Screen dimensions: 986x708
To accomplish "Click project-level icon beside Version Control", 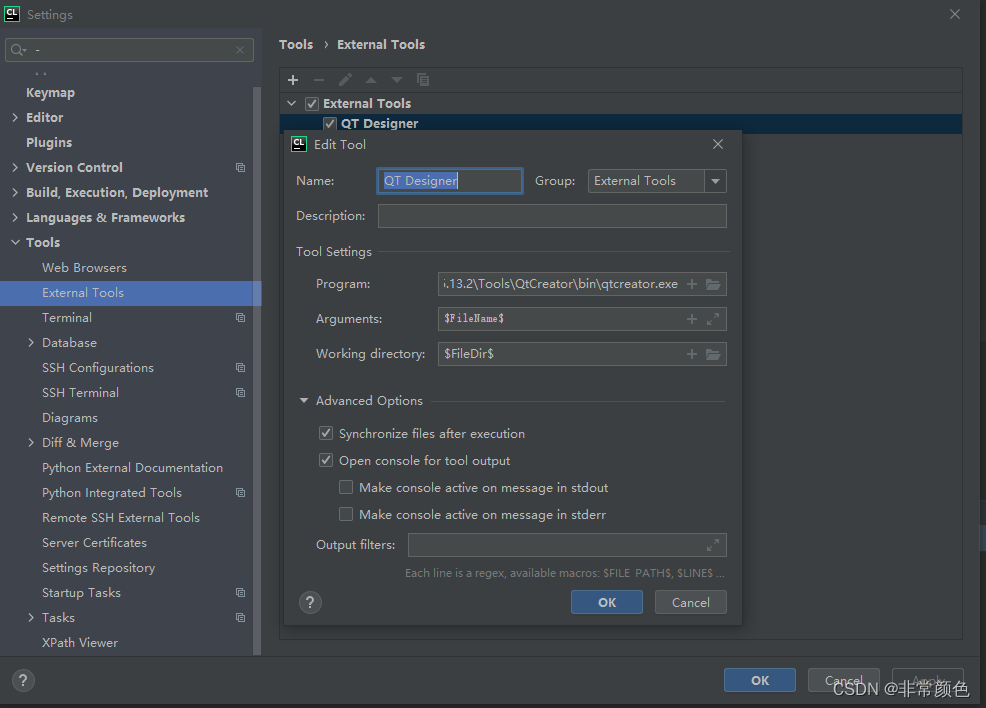I will 240,167.
